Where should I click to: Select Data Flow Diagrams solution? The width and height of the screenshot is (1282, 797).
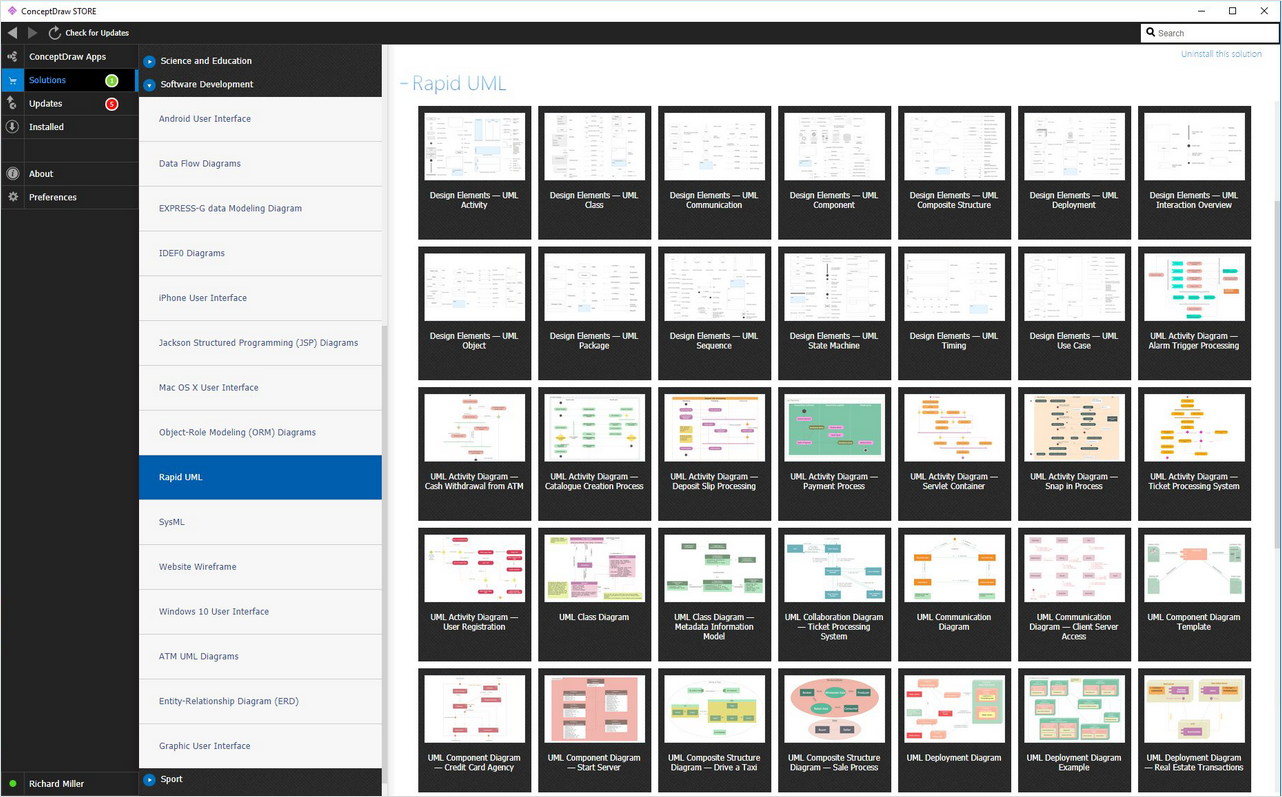260,164
